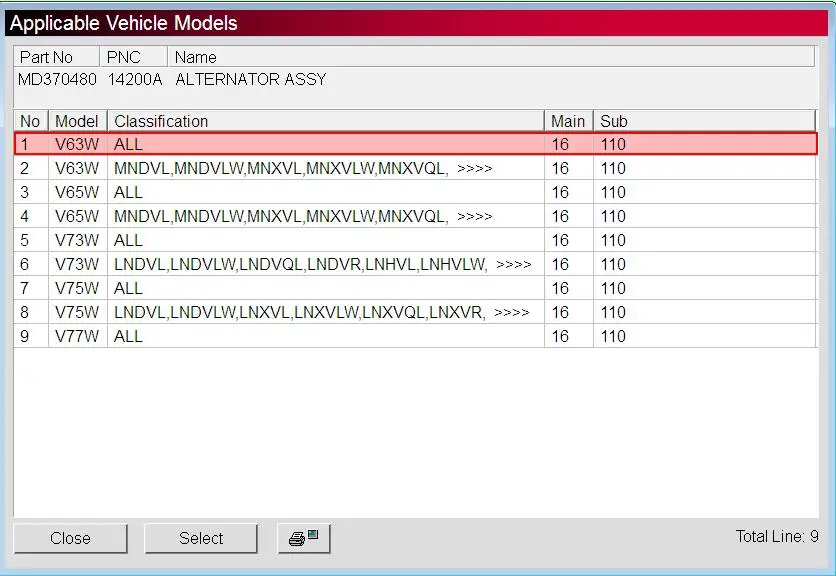Select row 2 V63W MNDVL classification

[415, 168]
